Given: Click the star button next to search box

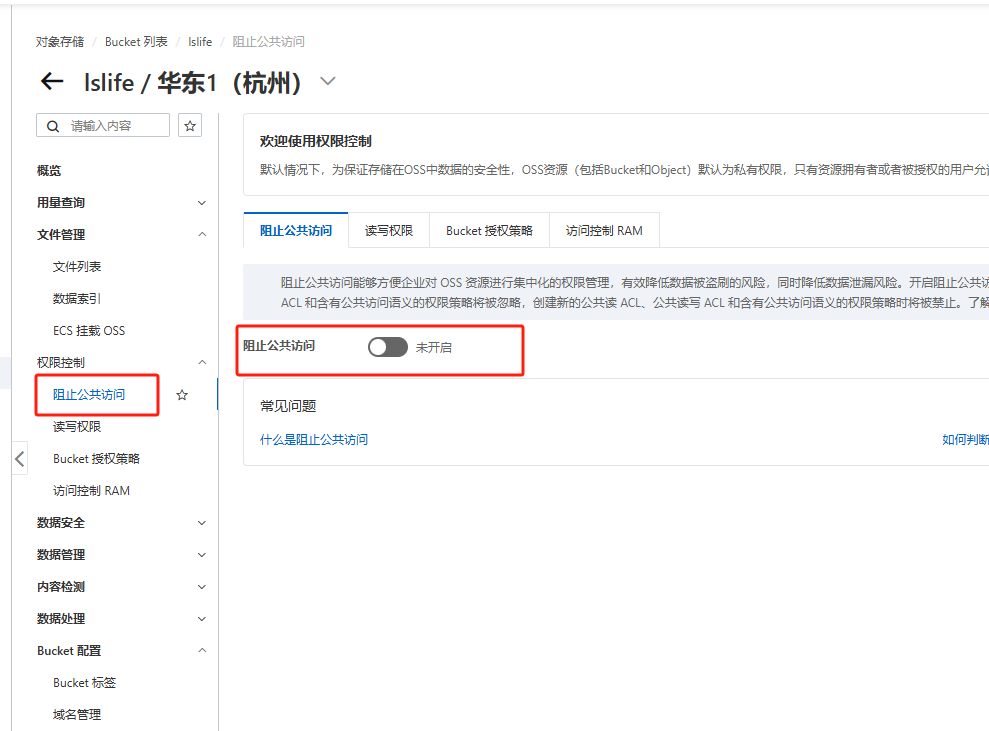Looking at the screenshot, I should pos(190,125).
